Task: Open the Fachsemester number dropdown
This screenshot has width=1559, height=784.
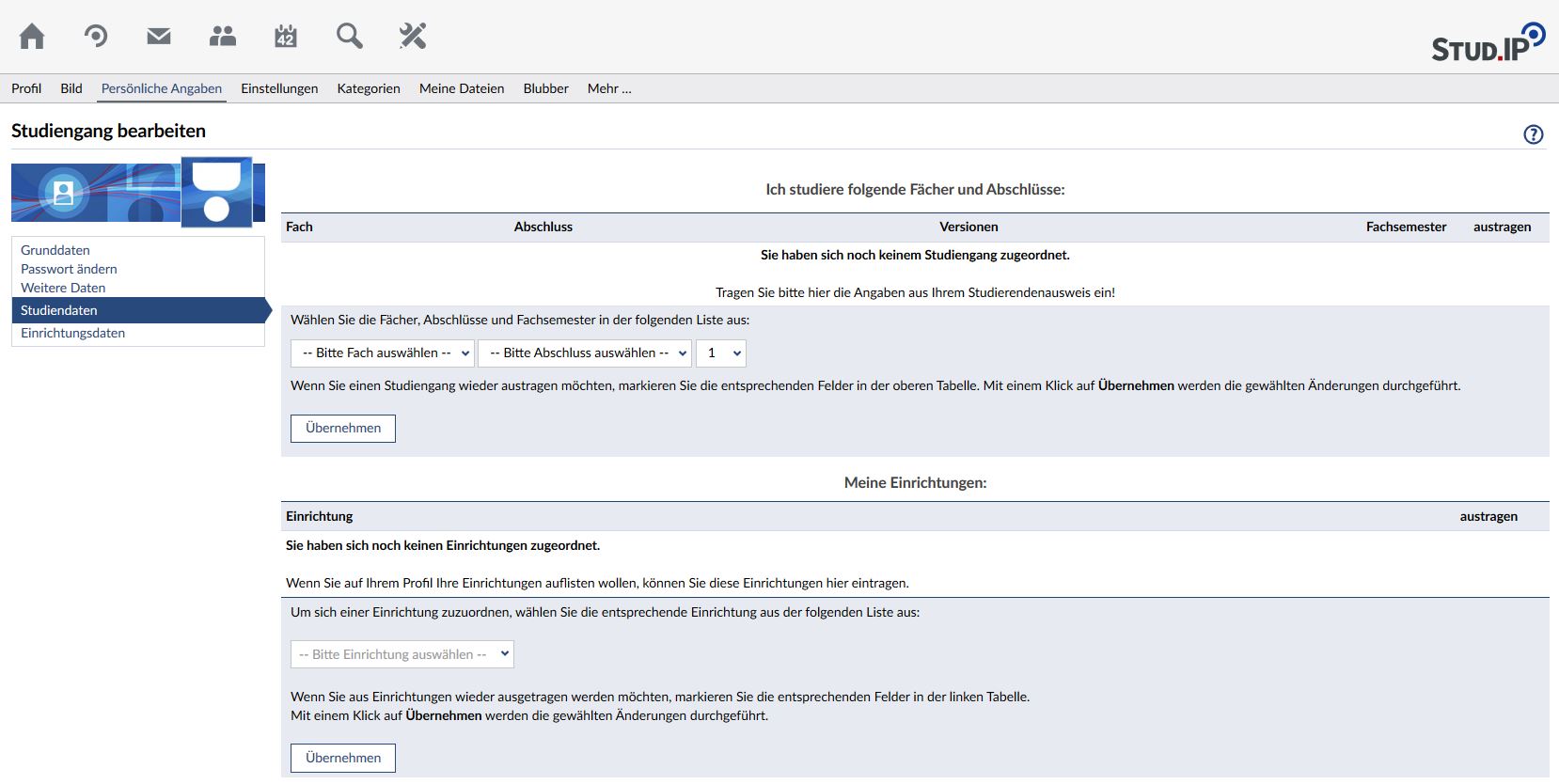Action: 721,353
